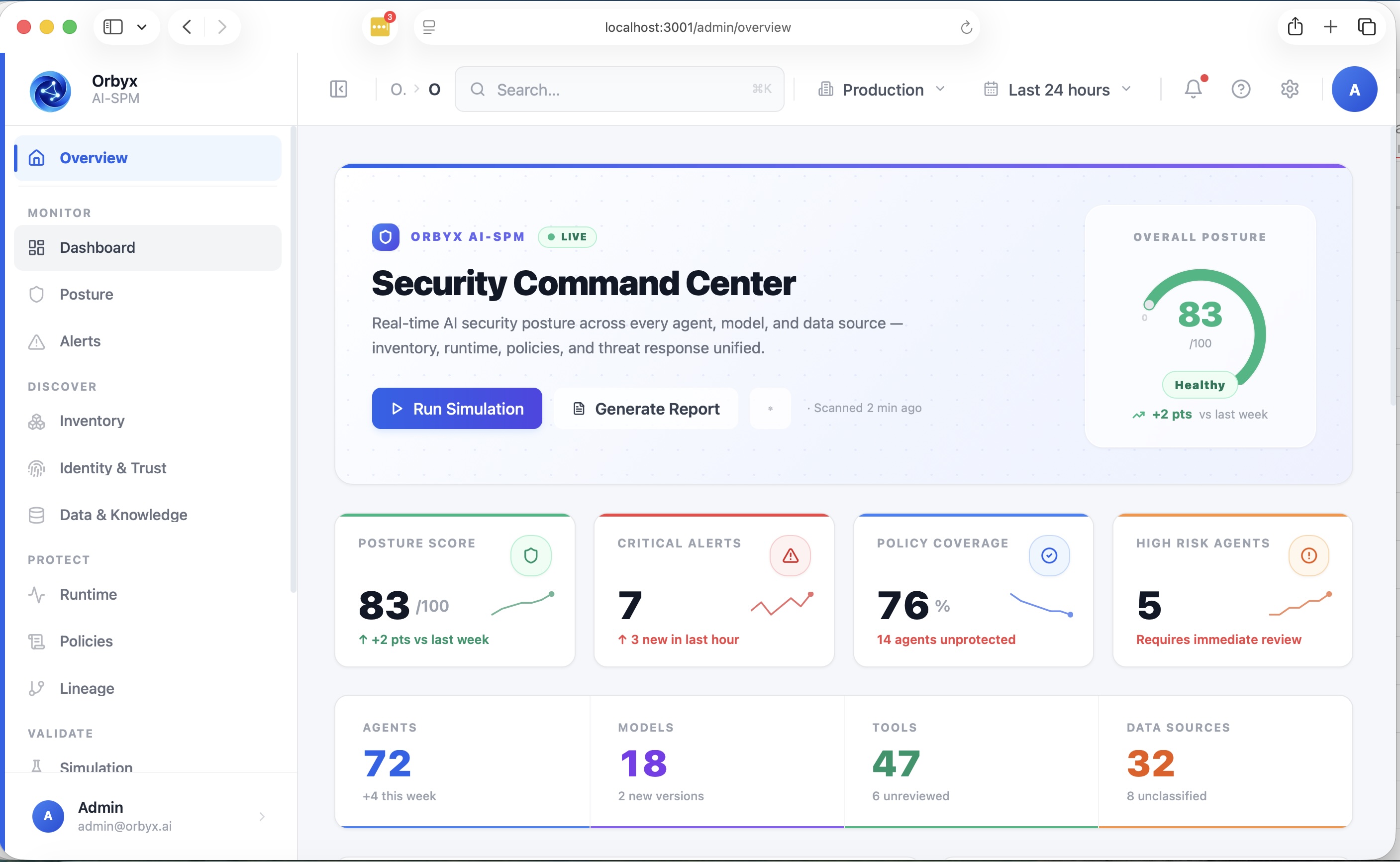The height and width of the screenshot is (862, 1400).
Task: Go back with Safari's back arrow
Action: click(187, 27)
